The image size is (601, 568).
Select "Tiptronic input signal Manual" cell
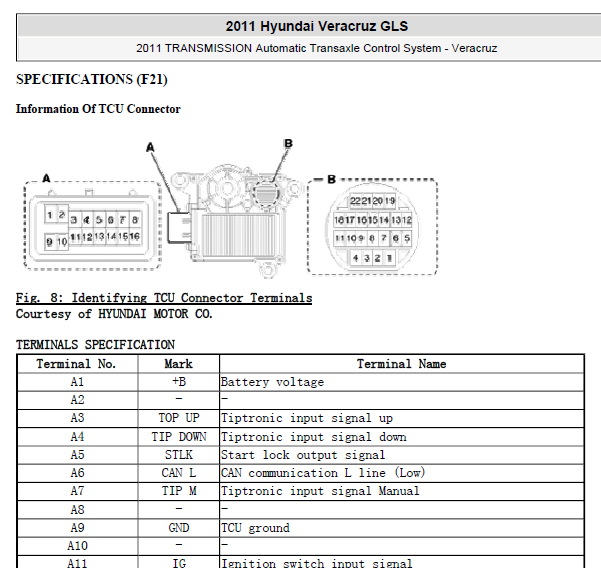[x=320, y=491]
